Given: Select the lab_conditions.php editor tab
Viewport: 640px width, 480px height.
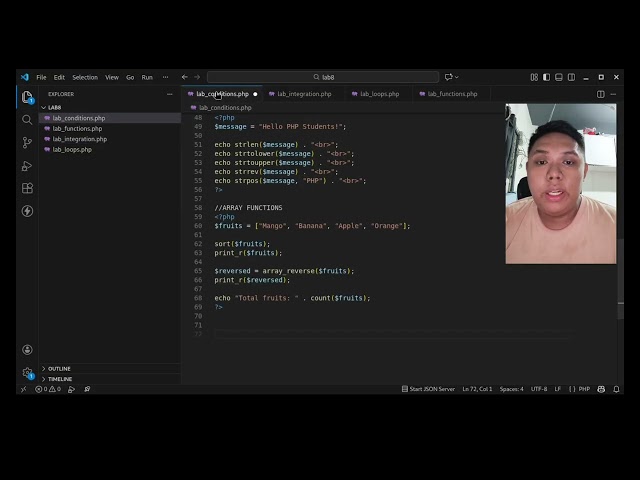Looking at the screenshot, I should point(222,94).
